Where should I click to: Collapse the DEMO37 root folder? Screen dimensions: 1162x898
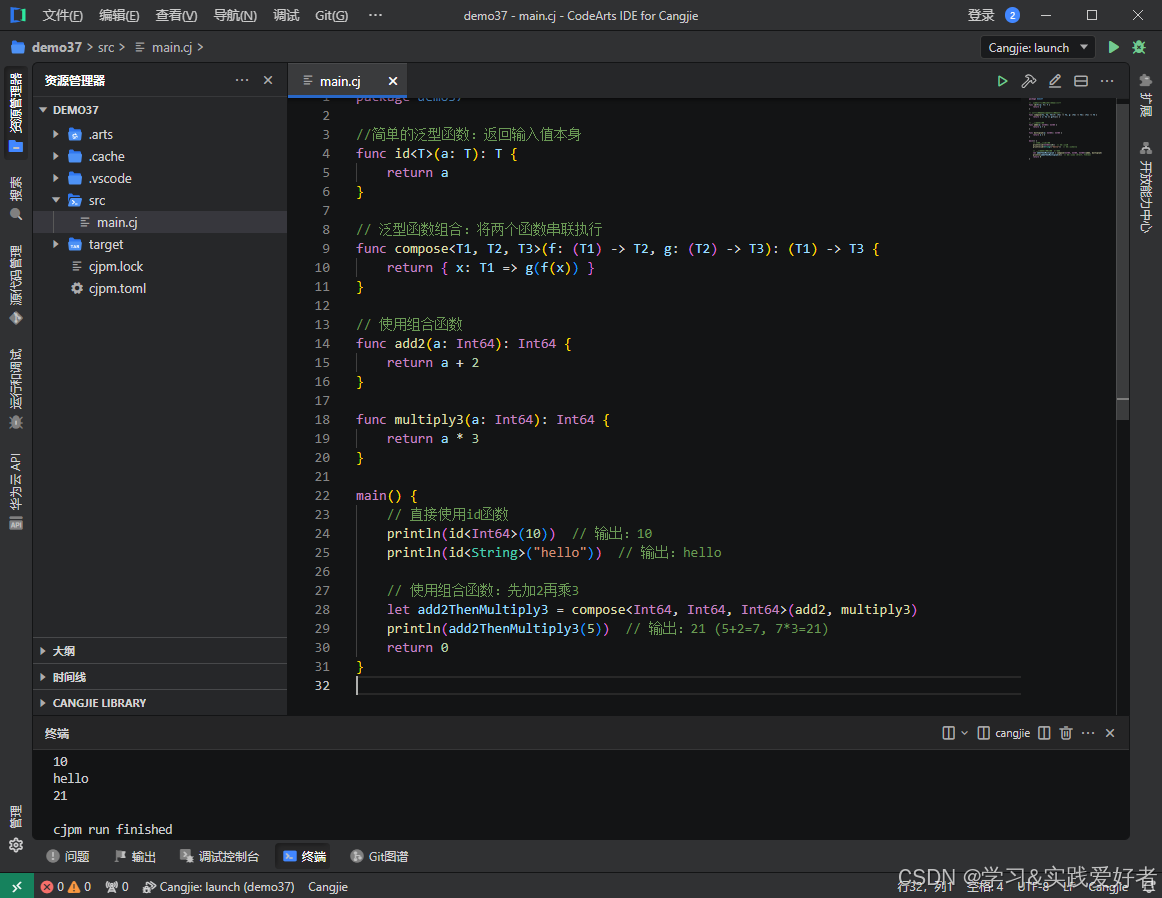coord(43,110)
